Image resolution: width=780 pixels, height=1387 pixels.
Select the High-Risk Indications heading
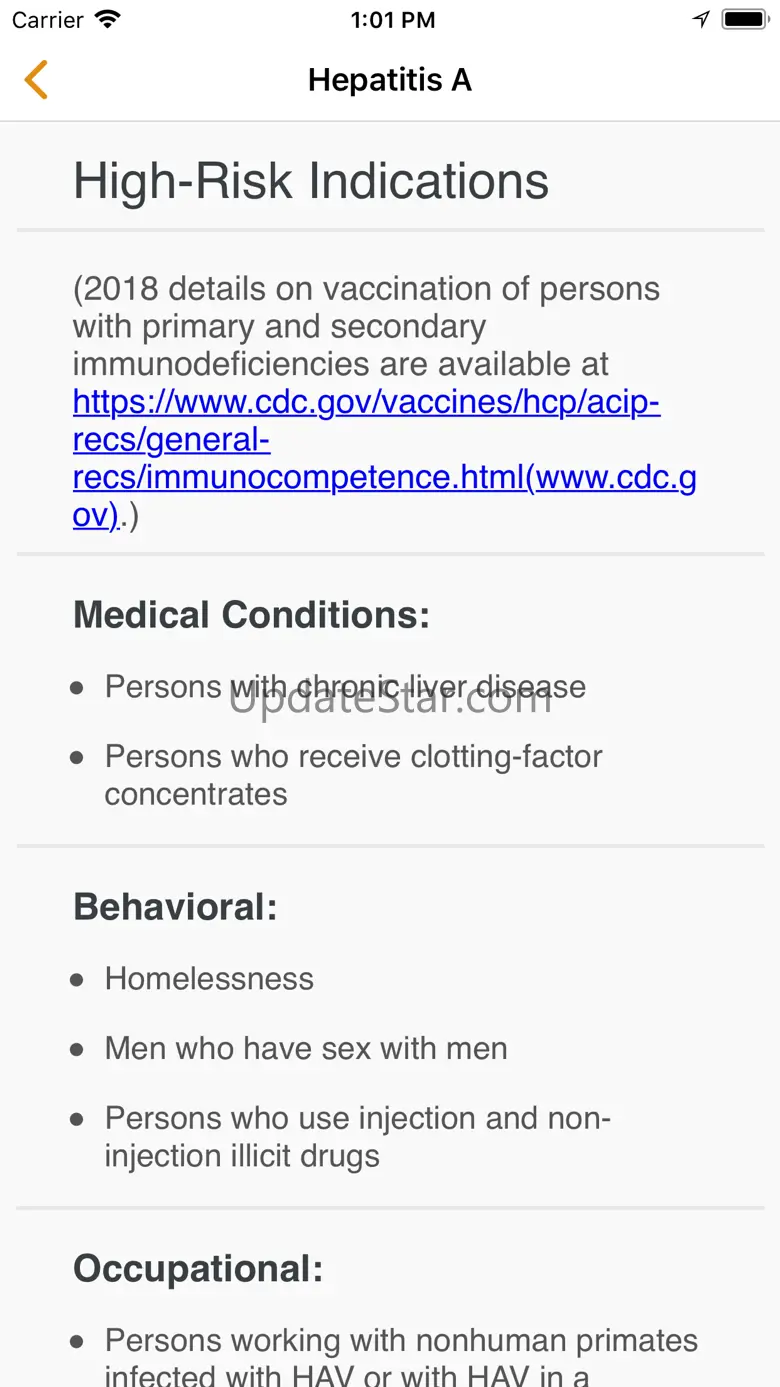coord(311,181)
